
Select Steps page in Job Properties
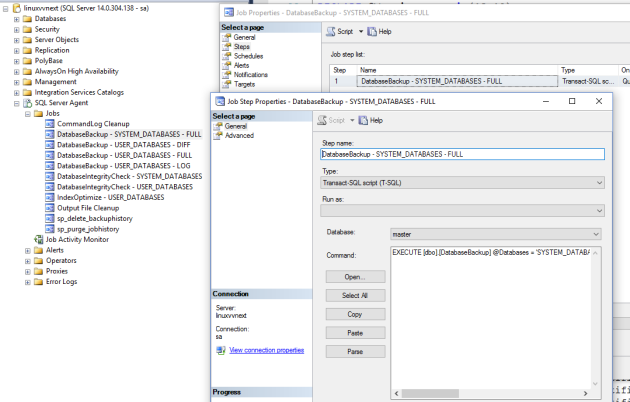(x=242, y=47)
